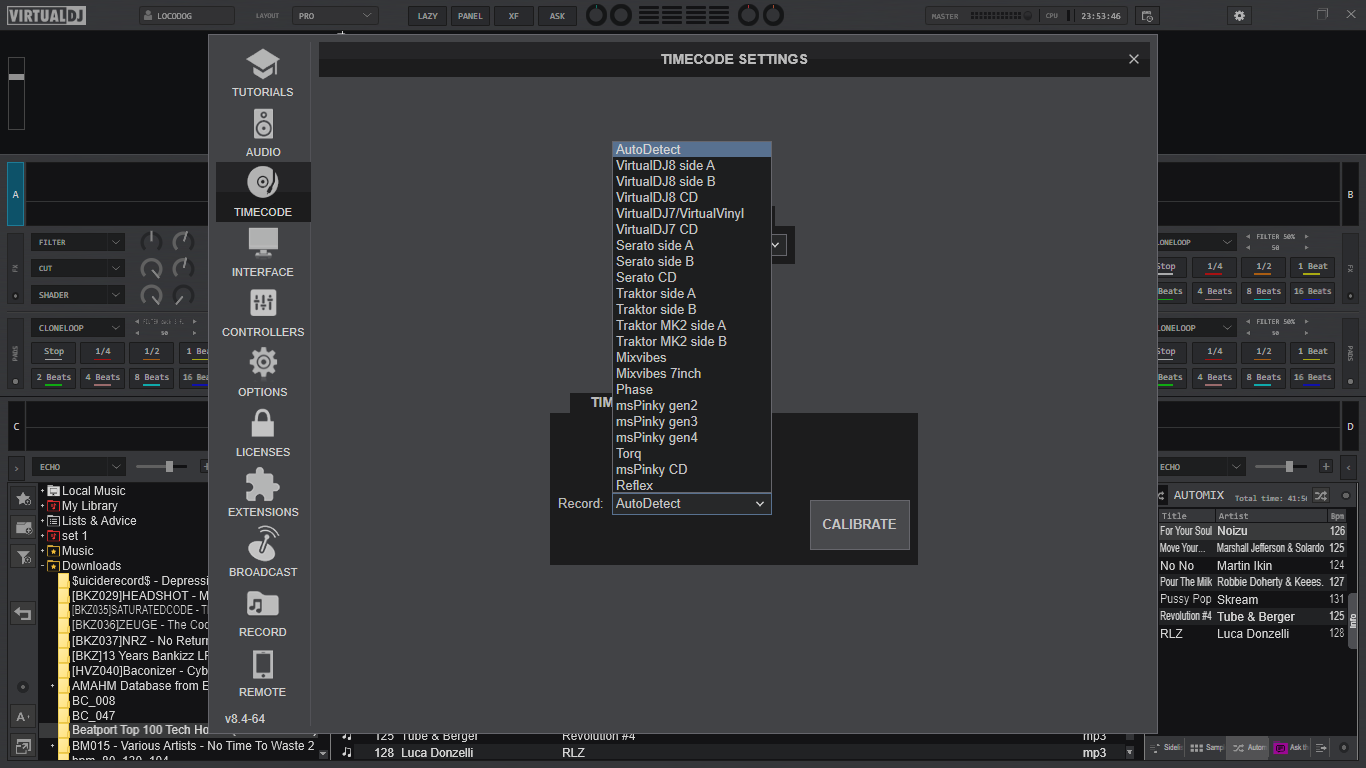Viewport: 1366px width, 768px height.
Task: Open the Controllers settings section
Action: tap(263, 312)
